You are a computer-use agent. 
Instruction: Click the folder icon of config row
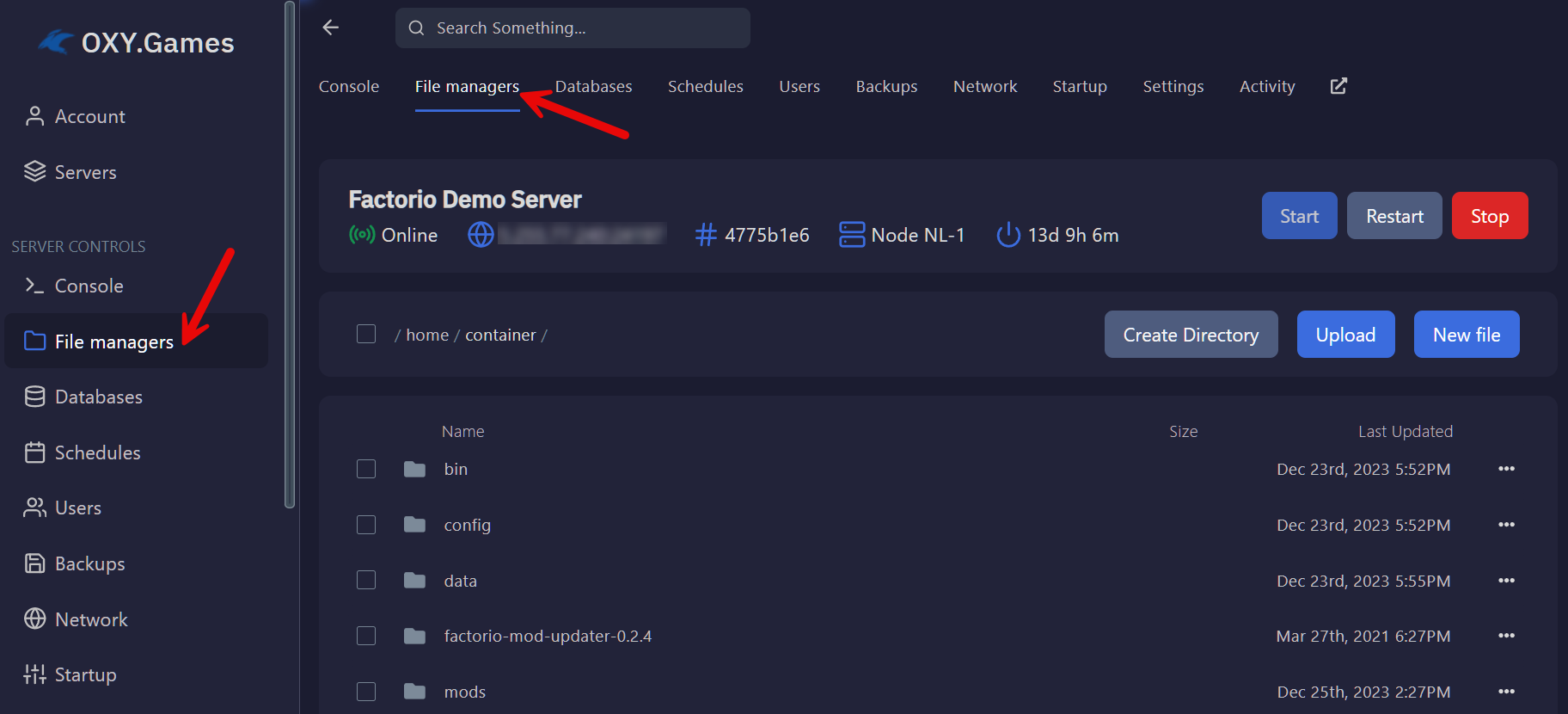click(x=414, y=525)
